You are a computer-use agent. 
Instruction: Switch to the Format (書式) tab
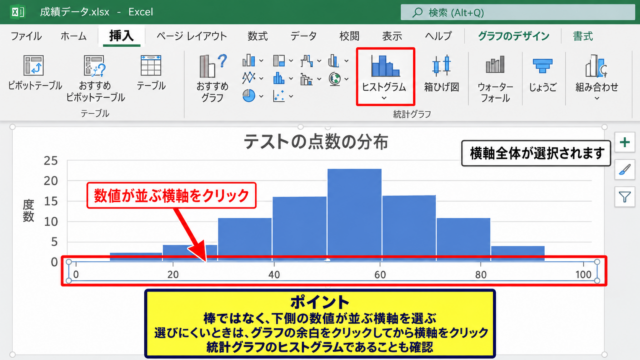[x=582, y=36]
